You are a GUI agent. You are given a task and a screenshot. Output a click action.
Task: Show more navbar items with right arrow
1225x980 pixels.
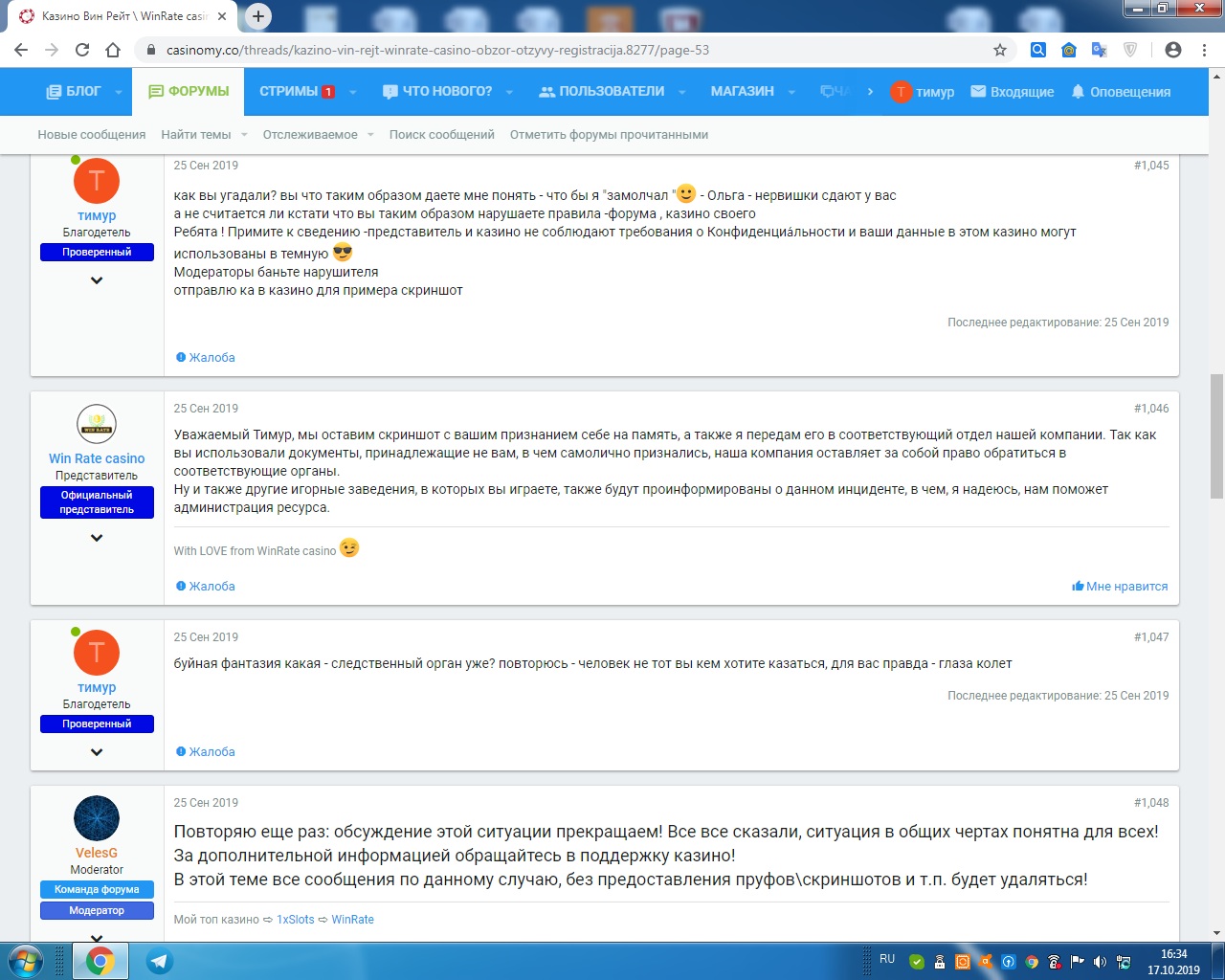point(870,92)
